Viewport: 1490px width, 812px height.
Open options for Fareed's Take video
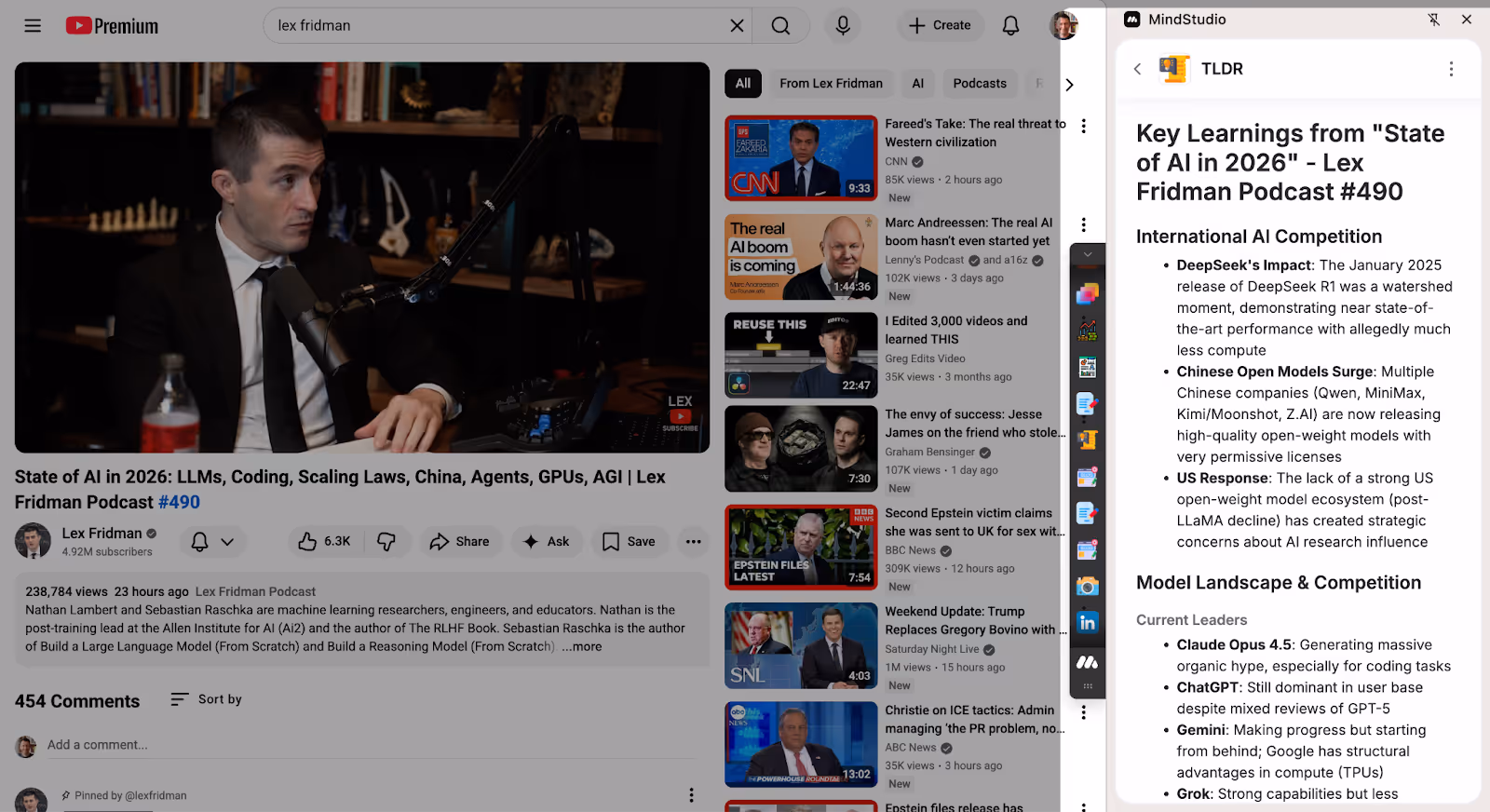pos(1083,126)
